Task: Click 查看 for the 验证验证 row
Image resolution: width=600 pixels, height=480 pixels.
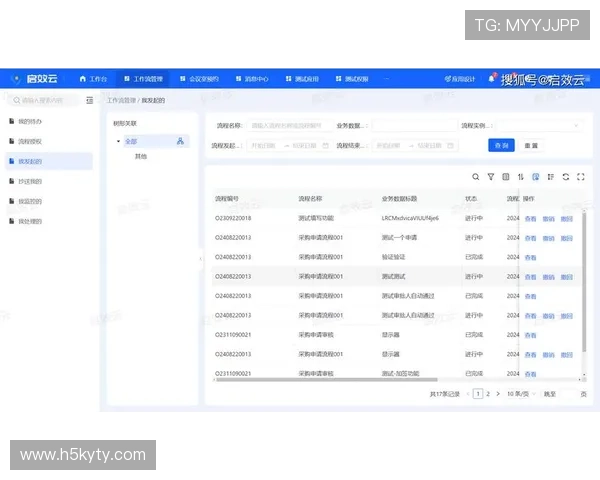Action: click(x=530, y=258)
